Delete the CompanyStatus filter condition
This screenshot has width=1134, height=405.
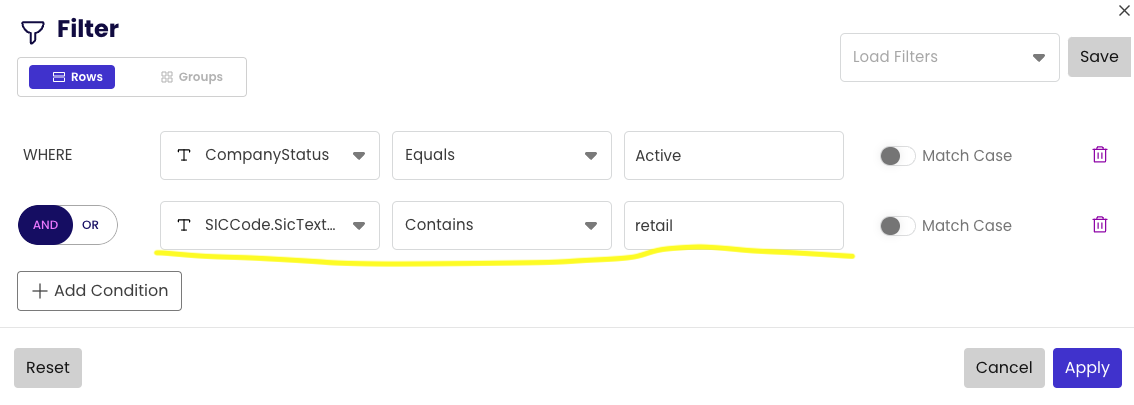1099,155
